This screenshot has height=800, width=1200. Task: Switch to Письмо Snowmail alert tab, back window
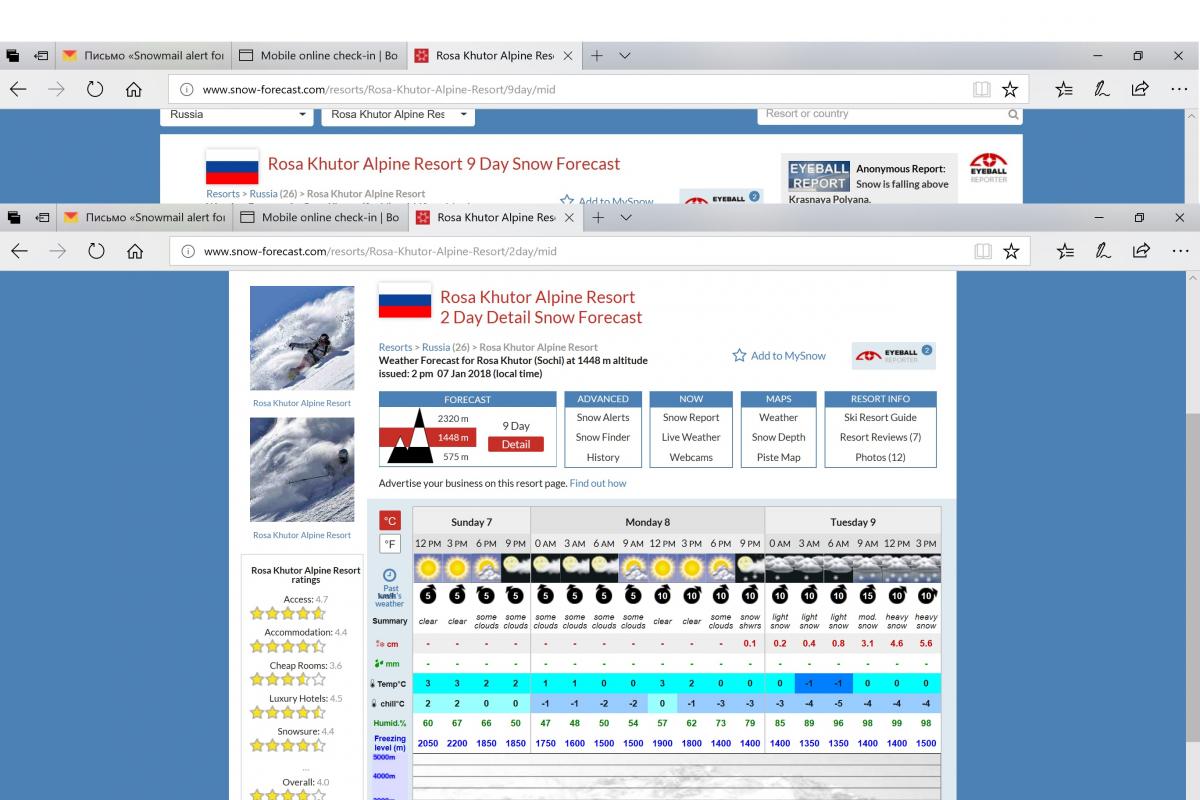pyautogui.click(x=144, y=55)
